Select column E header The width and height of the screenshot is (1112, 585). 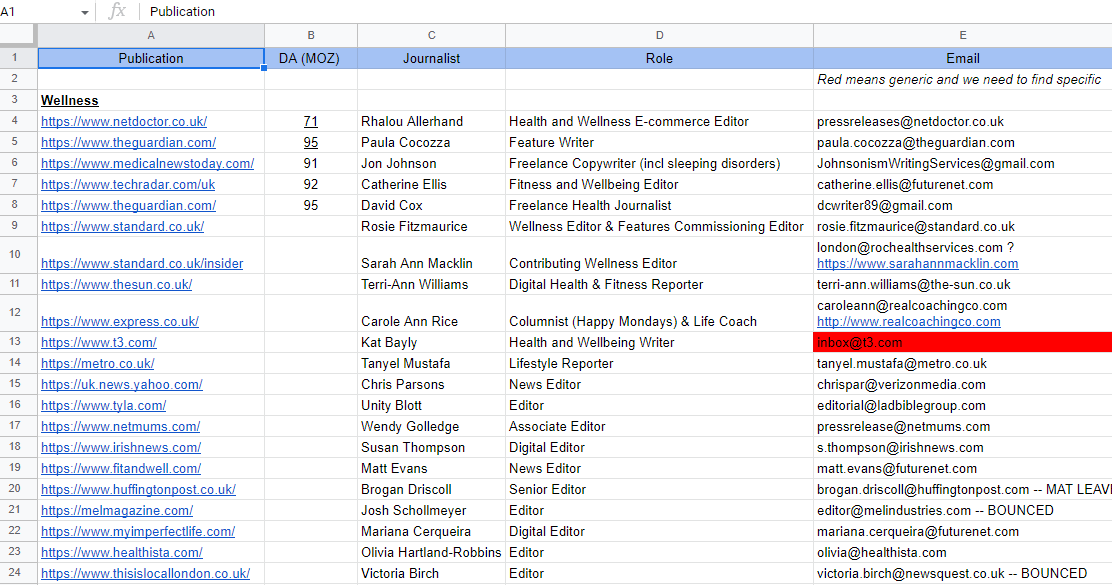point(962,35)
